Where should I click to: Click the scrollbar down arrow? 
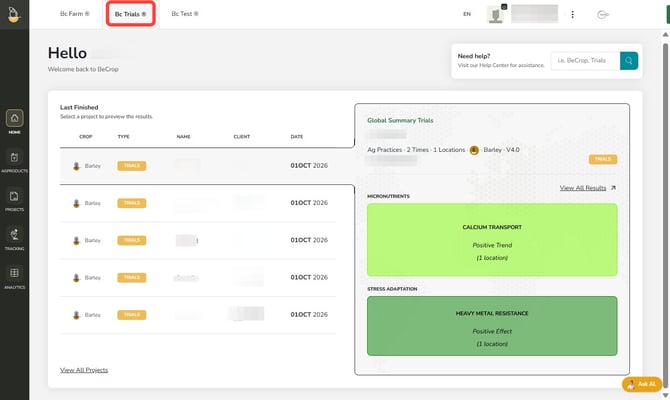click(x=665, y=395)
